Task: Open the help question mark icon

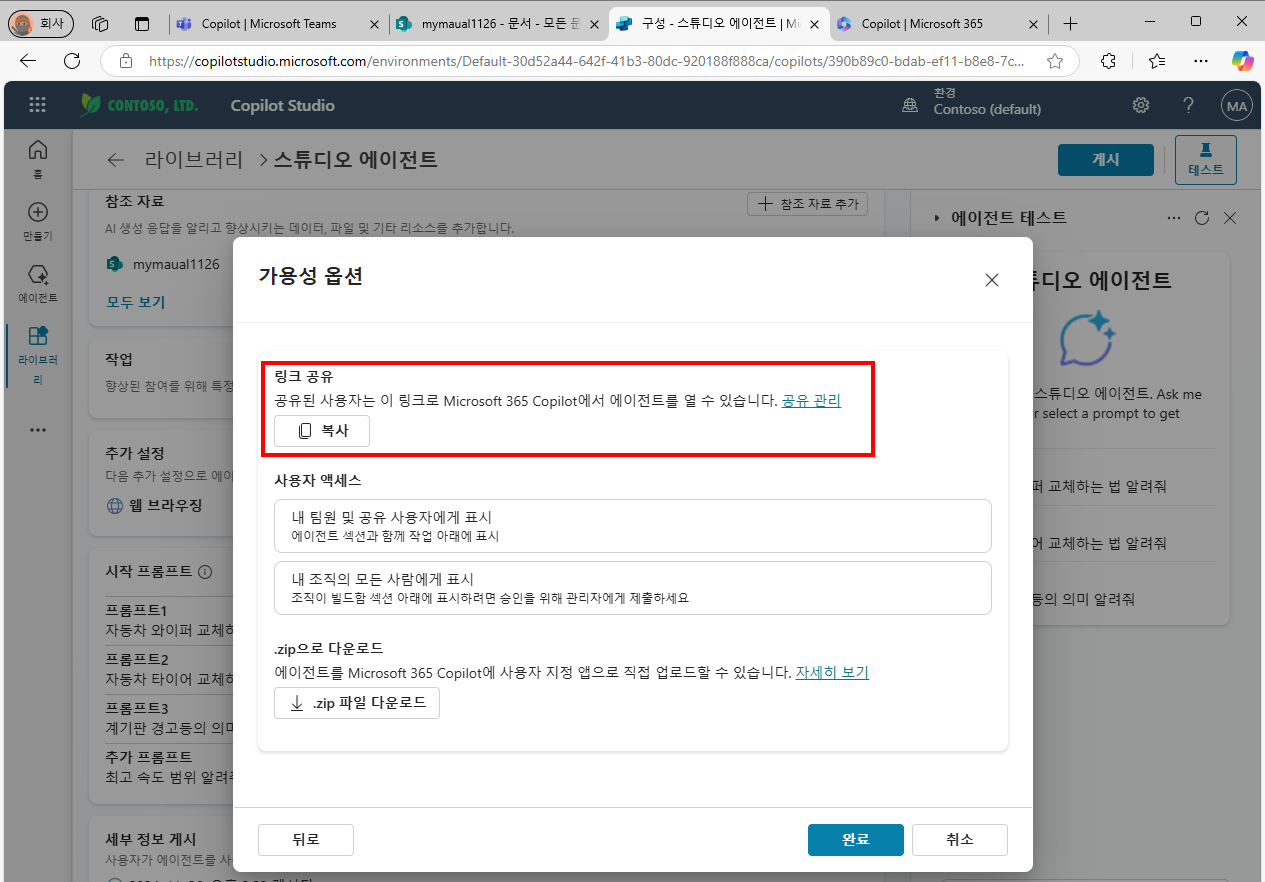Action: pos(1188,105)
